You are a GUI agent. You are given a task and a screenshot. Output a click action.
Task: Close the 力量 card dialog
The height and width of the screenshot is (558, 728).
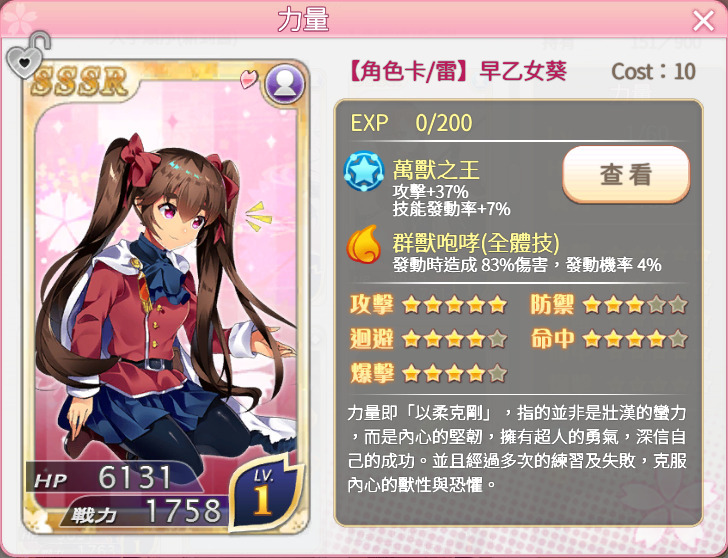point(703,21)
